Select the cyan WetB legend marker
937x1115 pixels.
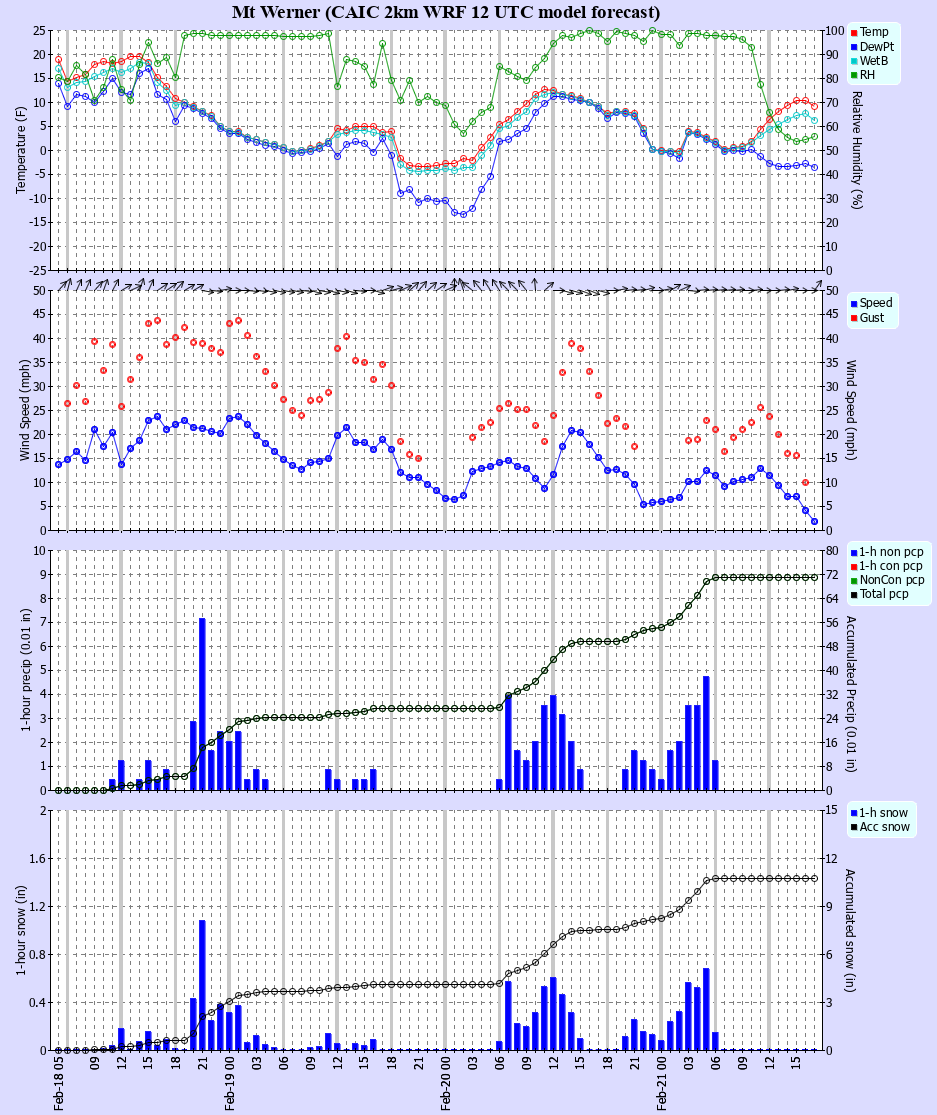[854, 61]
